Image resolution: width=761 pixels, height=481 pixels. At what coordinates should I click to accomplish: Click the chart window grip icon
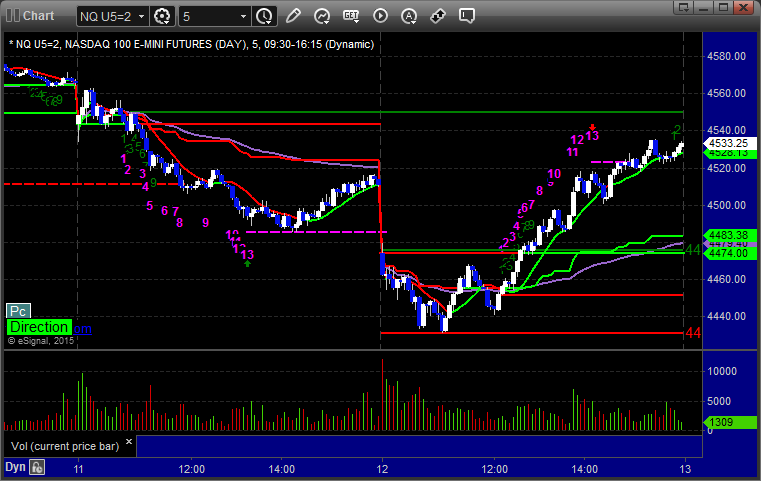pyautogui.click(x=12, y=16)
